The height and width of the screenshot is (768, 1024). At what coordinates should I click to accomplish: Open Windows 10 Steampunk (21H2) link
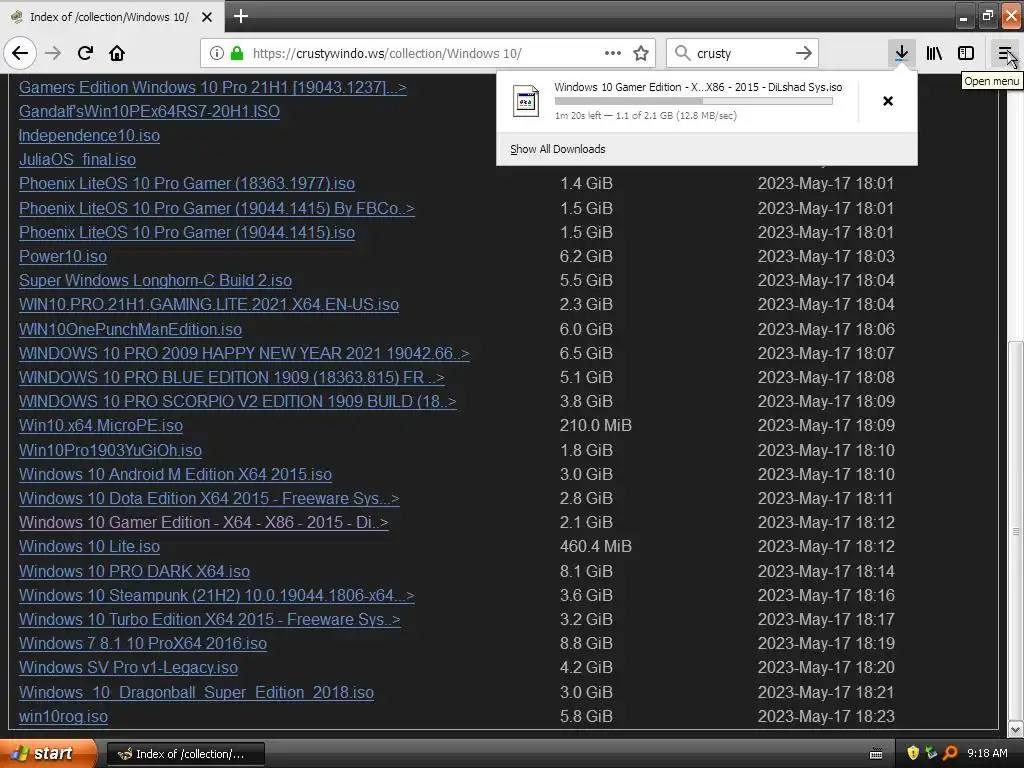pos(217,596)
